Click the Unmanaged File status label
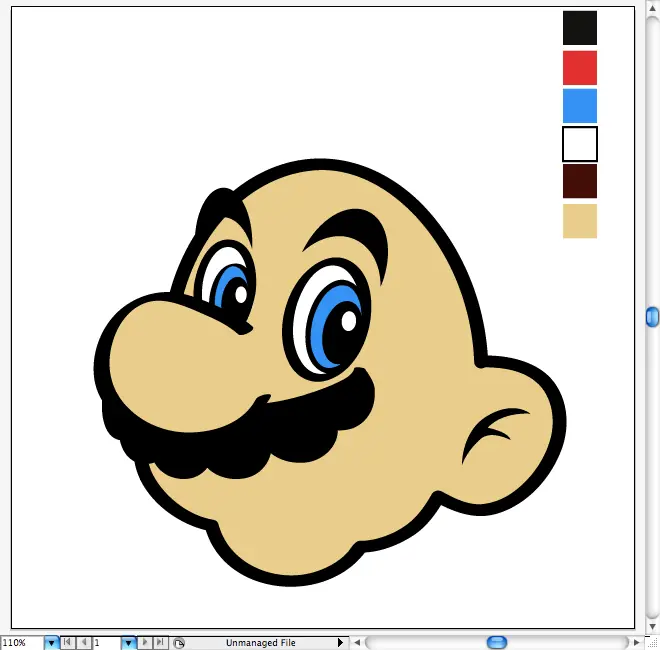660x650 pixels. click(260, 643)
